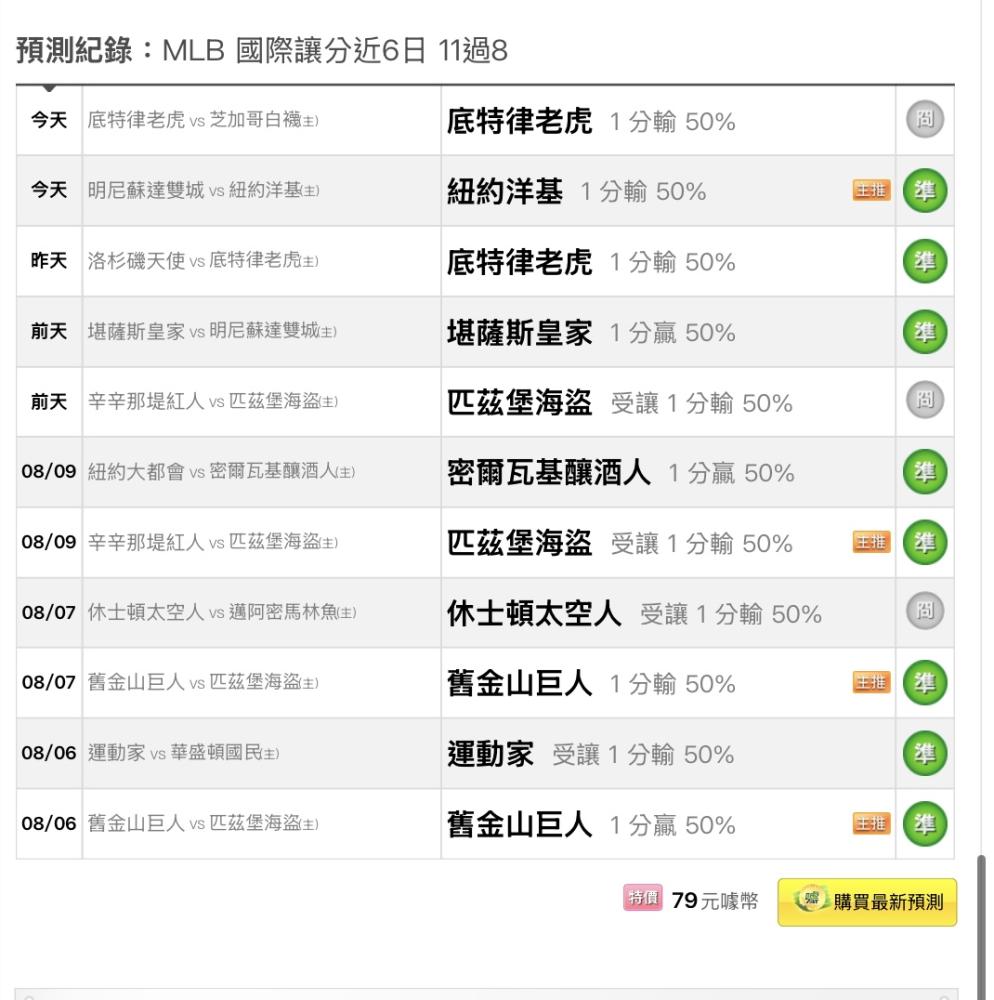
Task: Click green 準 icon for 洛杉磯天使 vs 底特律老虎
Action: (x=925, y=261)
